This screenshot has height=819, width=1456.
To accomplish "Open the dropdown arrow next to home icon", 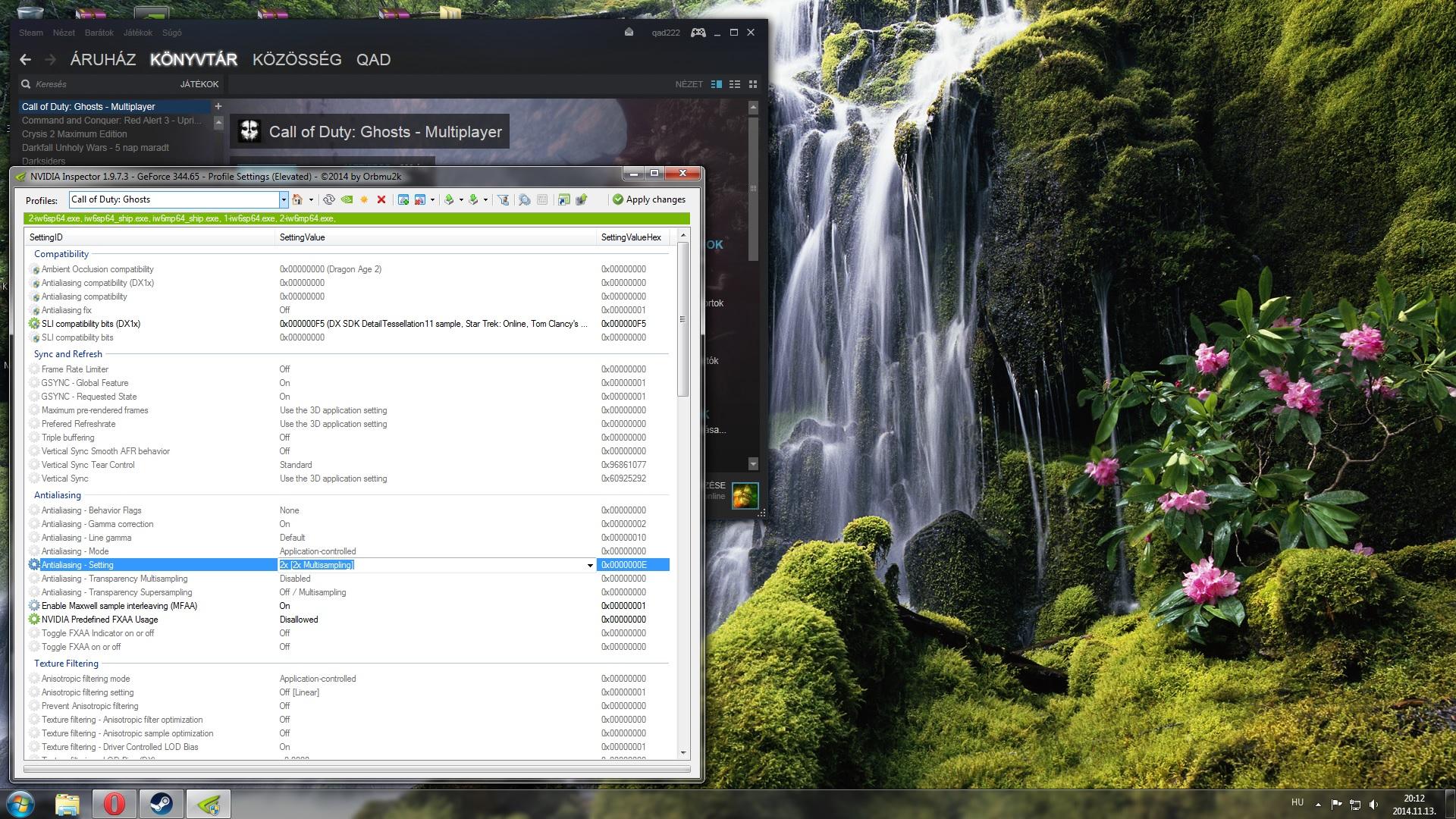I will 311,200.
